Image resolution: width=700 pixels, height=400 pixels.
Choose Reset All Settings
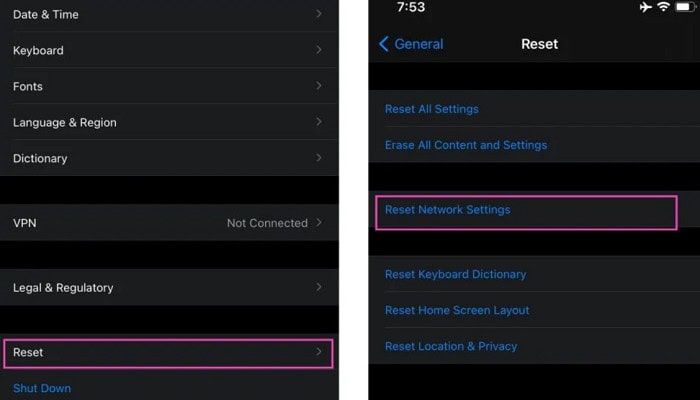(x=432, y=109)
